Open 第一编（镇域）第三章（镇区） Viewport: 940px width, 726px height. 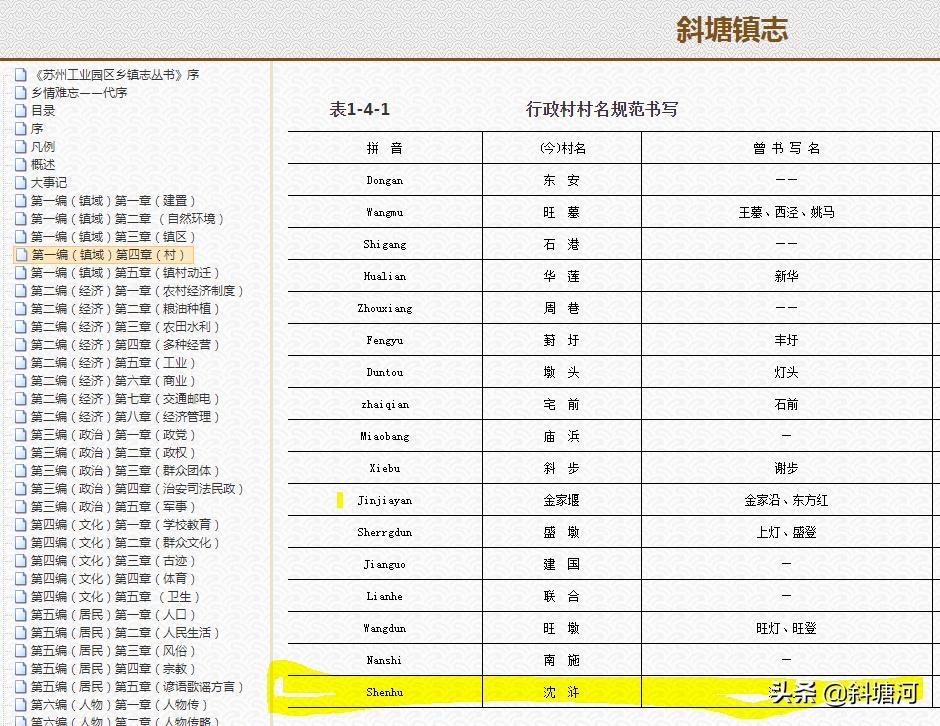click(113, 236)
